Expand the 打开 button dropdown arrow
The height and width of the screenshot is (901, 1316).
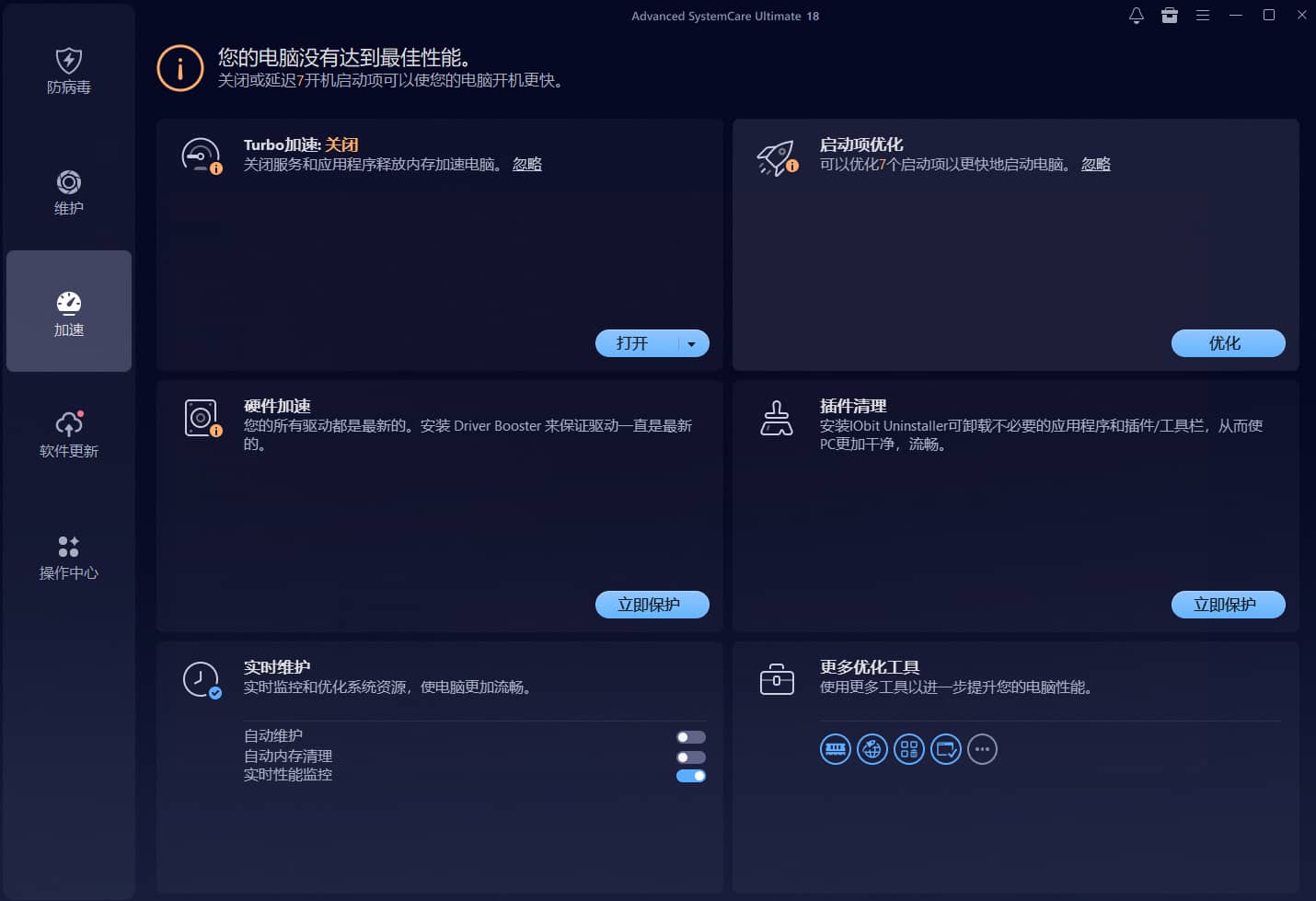coord(692,343)
